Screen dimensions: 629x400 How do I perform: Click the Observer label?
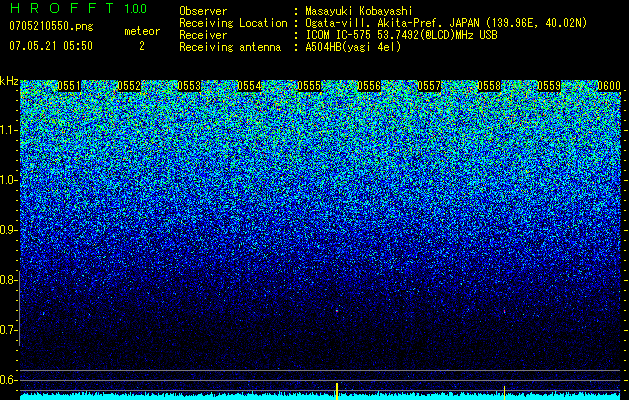click(x=203, y=11)
